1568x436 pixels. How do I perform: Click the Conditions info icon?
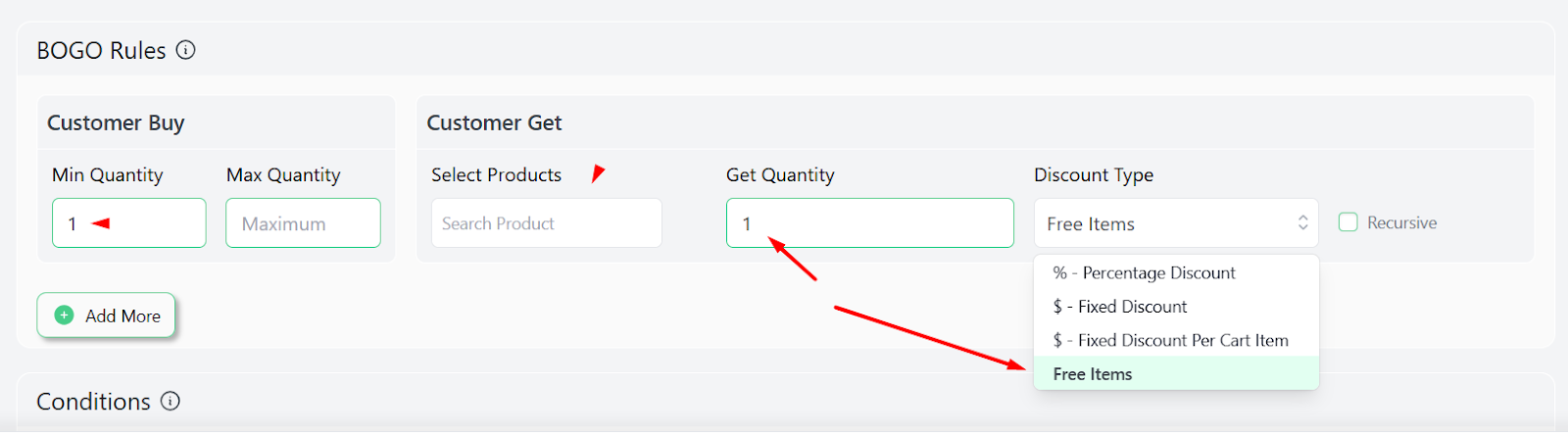pos(171,401)
